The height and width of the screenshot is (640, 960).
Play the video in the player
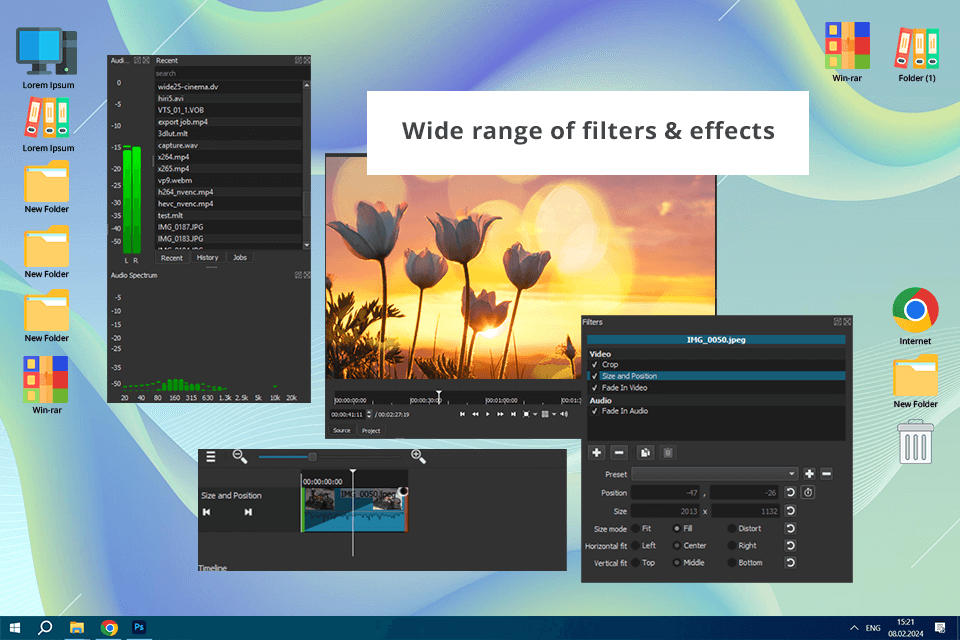(x=488, y=415)
